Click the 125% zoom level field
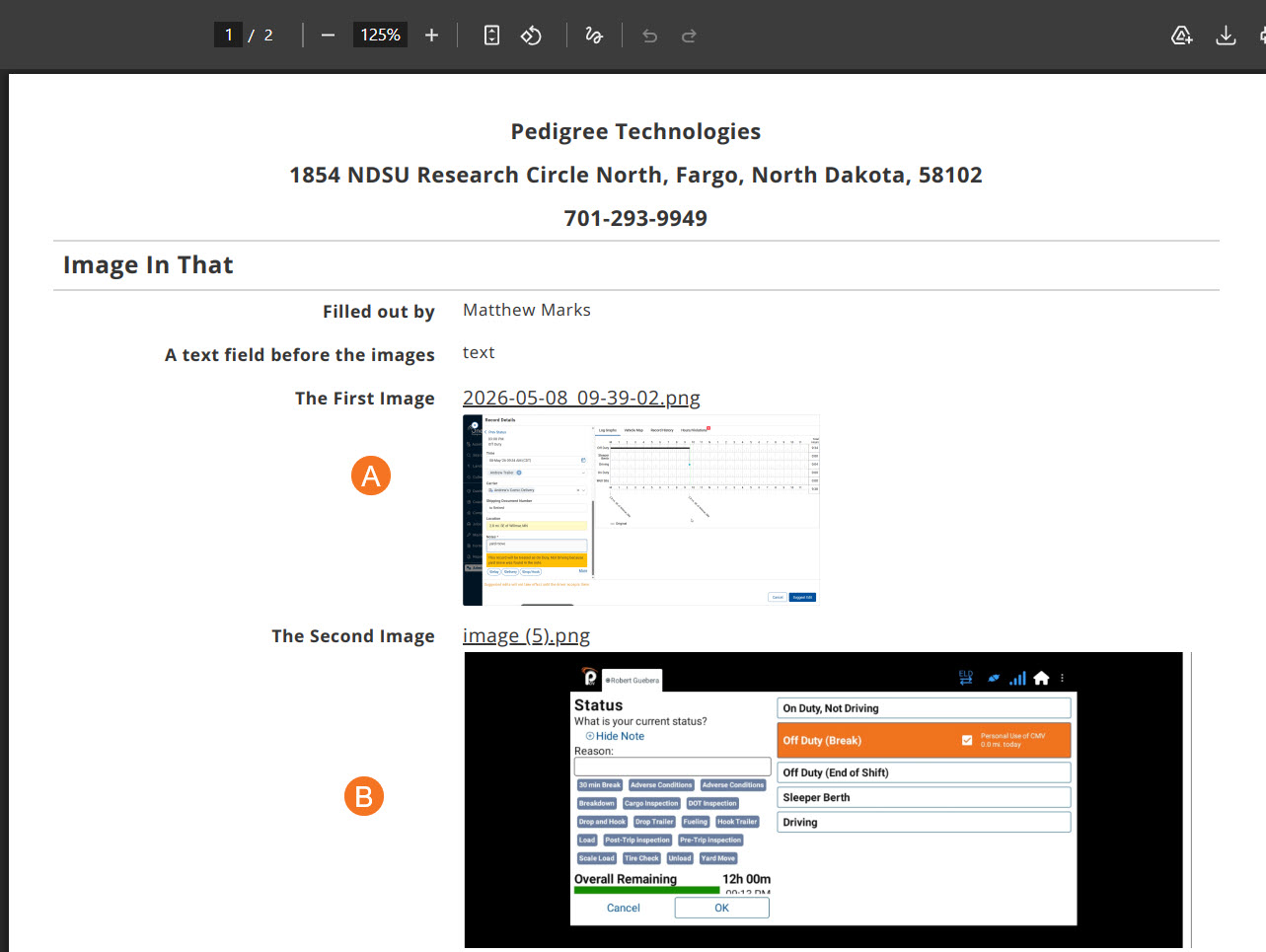The height and width of the screenshot is (952, 1266). 380,35
